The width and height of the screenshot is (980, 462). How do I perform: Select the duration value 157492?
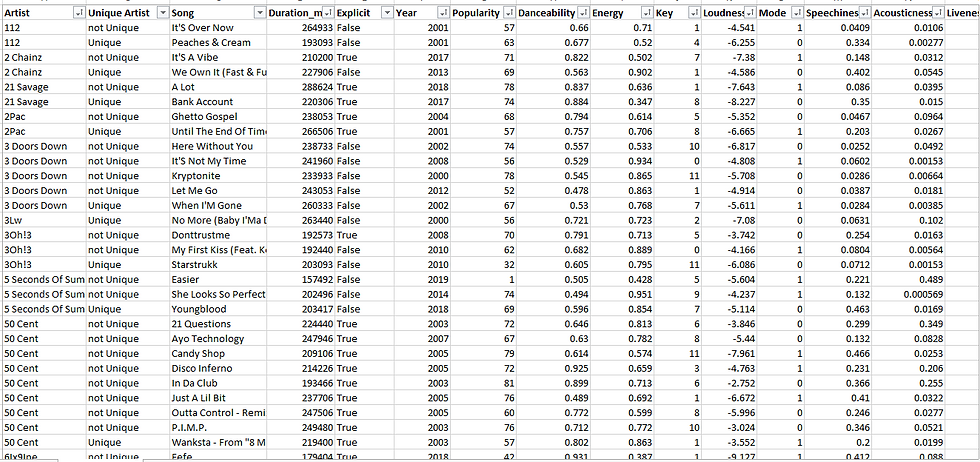[x=301, y=279]
